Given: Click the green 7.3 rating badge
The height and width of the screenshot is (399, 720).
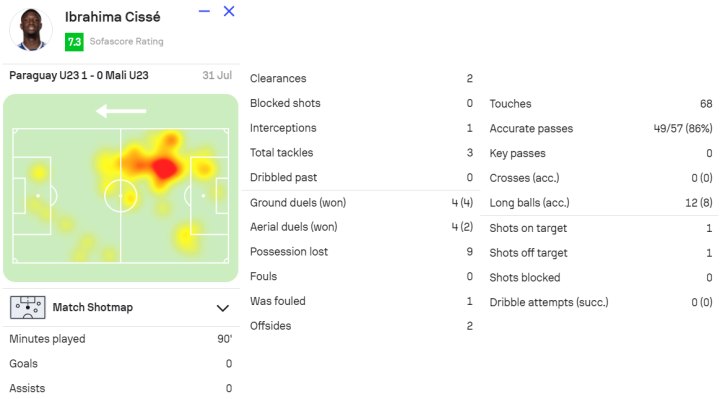Looking at the screenshot, I should pos(74,42).
